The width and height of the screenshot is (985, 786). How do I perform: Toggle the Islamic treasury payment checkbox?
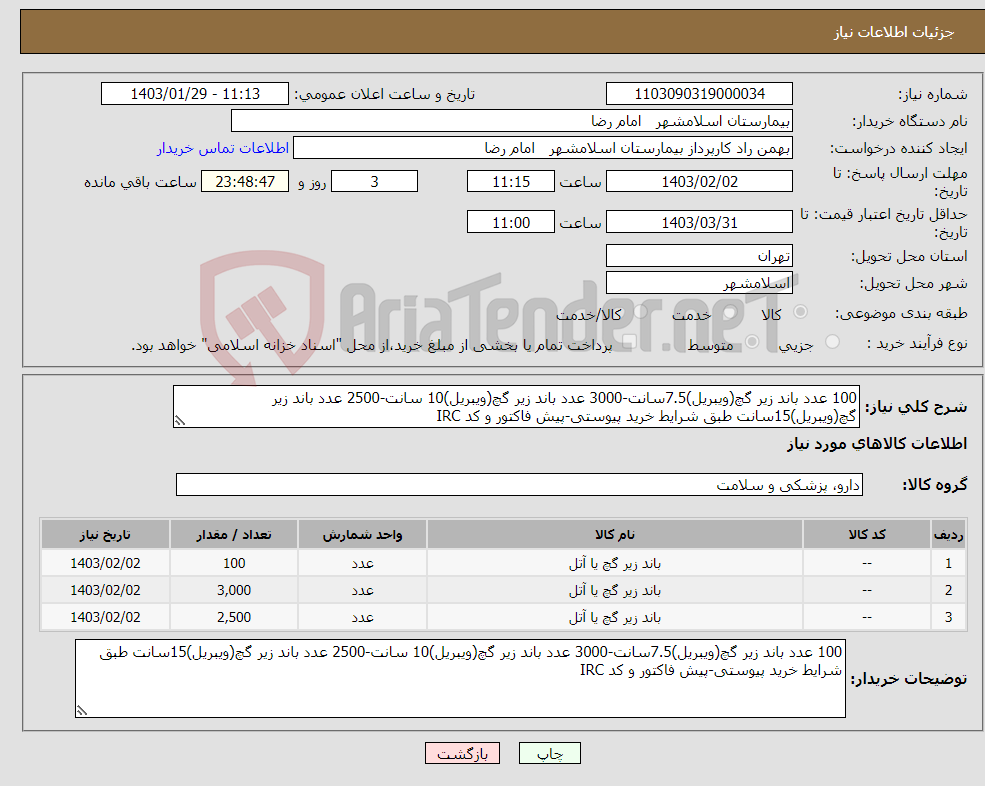[x=629, y=342]
